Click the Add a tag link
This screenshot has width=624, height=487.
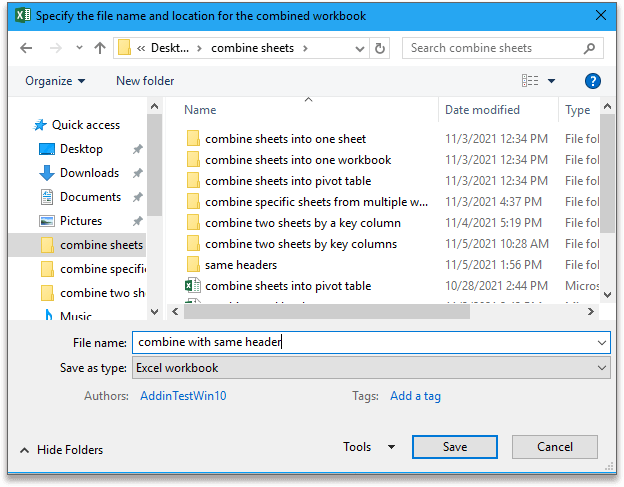415,396
